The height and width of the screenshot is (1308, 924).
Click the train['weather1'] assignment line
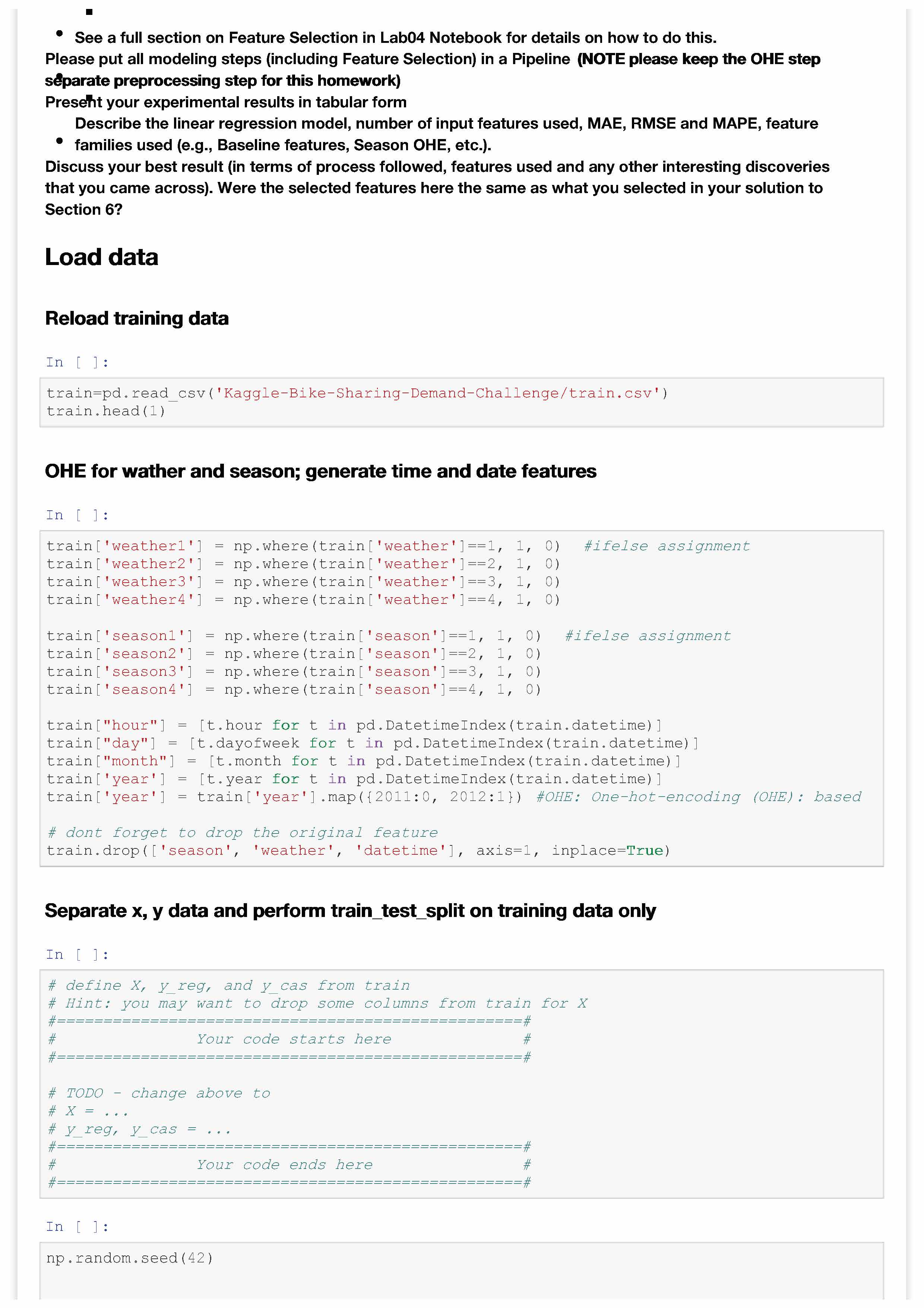303,546
